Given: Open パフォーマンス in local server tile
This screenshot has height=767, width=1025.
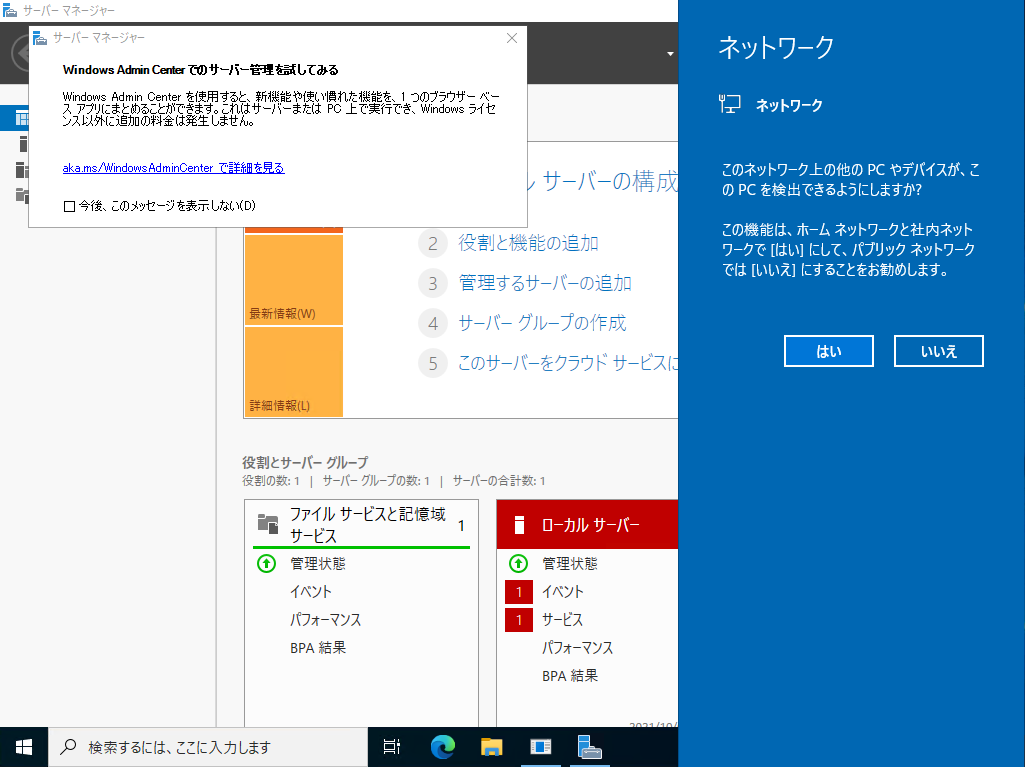Looking at the screenshot, I should [x=577, y=648].
